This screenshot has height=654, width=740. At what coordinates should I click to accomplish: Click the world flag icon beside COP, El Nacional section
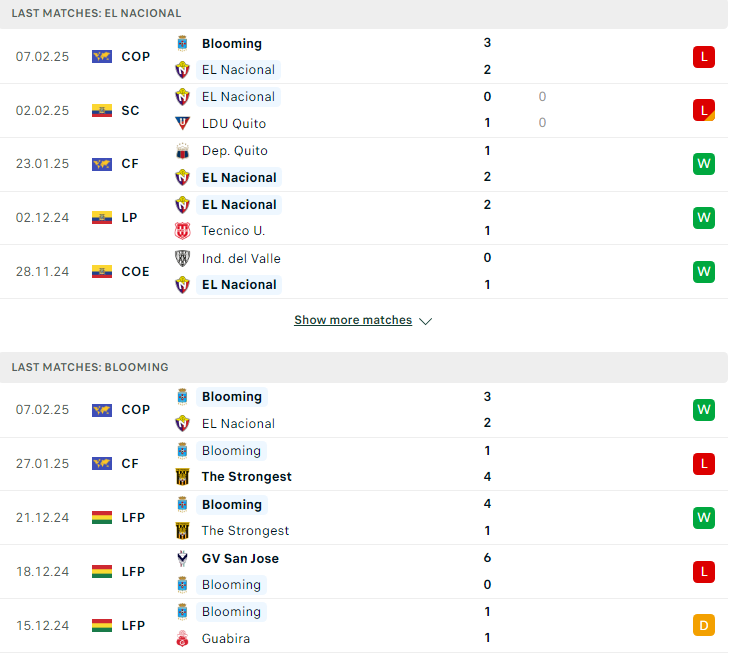[x=102, y=57]
